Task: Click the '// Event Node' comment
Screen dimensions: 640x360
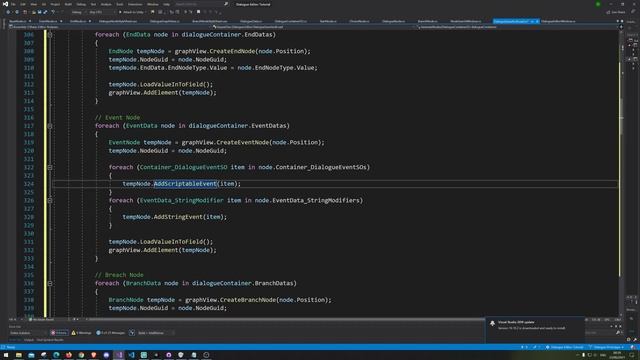Action: (118, 118)
